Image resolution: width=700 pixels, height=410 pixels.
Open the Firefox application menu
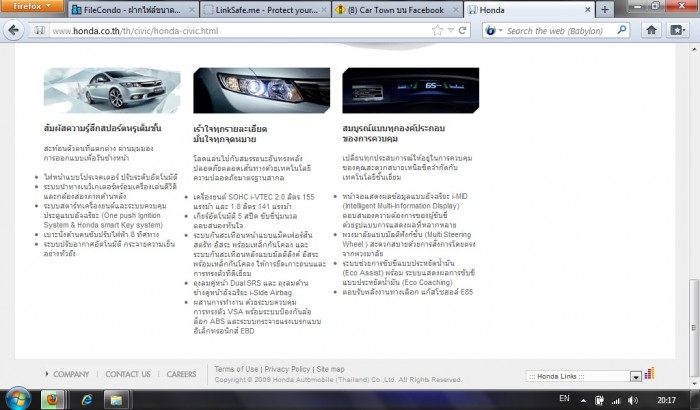point(32,6)
